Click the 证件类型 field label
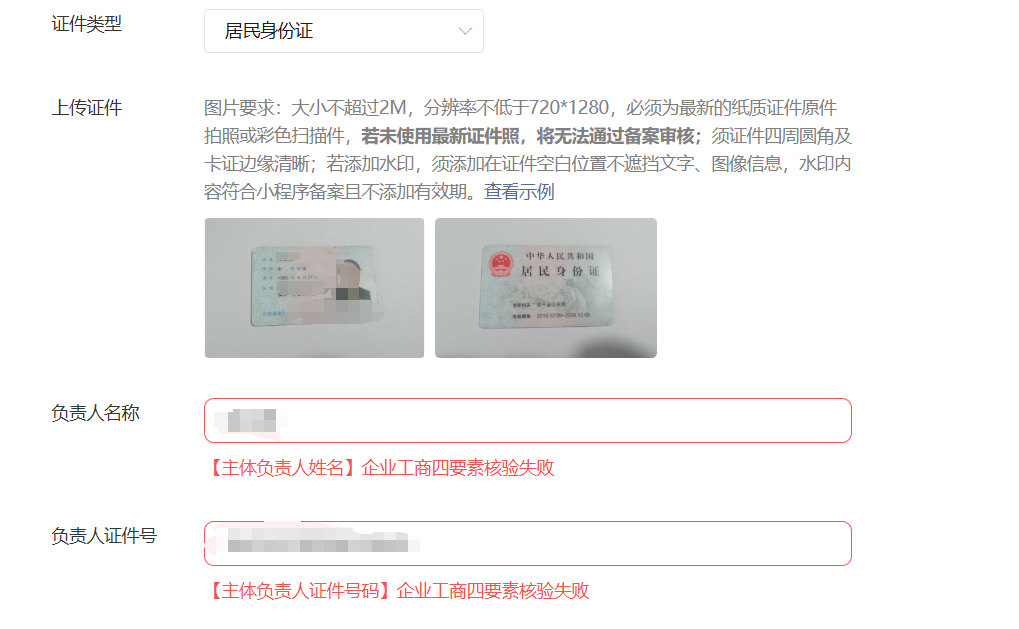1019x629 pixels. (x=86, y=24)
